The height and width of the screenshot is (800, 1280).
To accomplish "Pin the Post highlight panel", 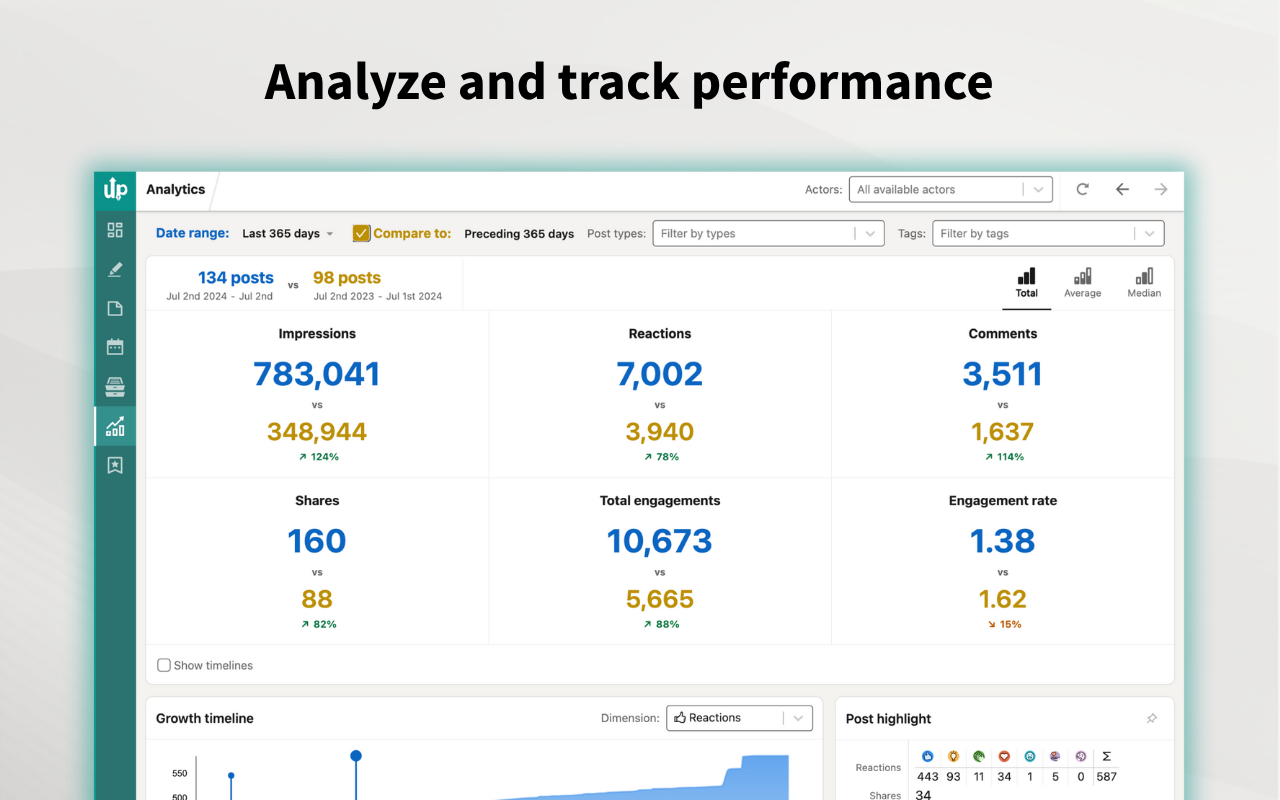I will [x=1152, y=719].
